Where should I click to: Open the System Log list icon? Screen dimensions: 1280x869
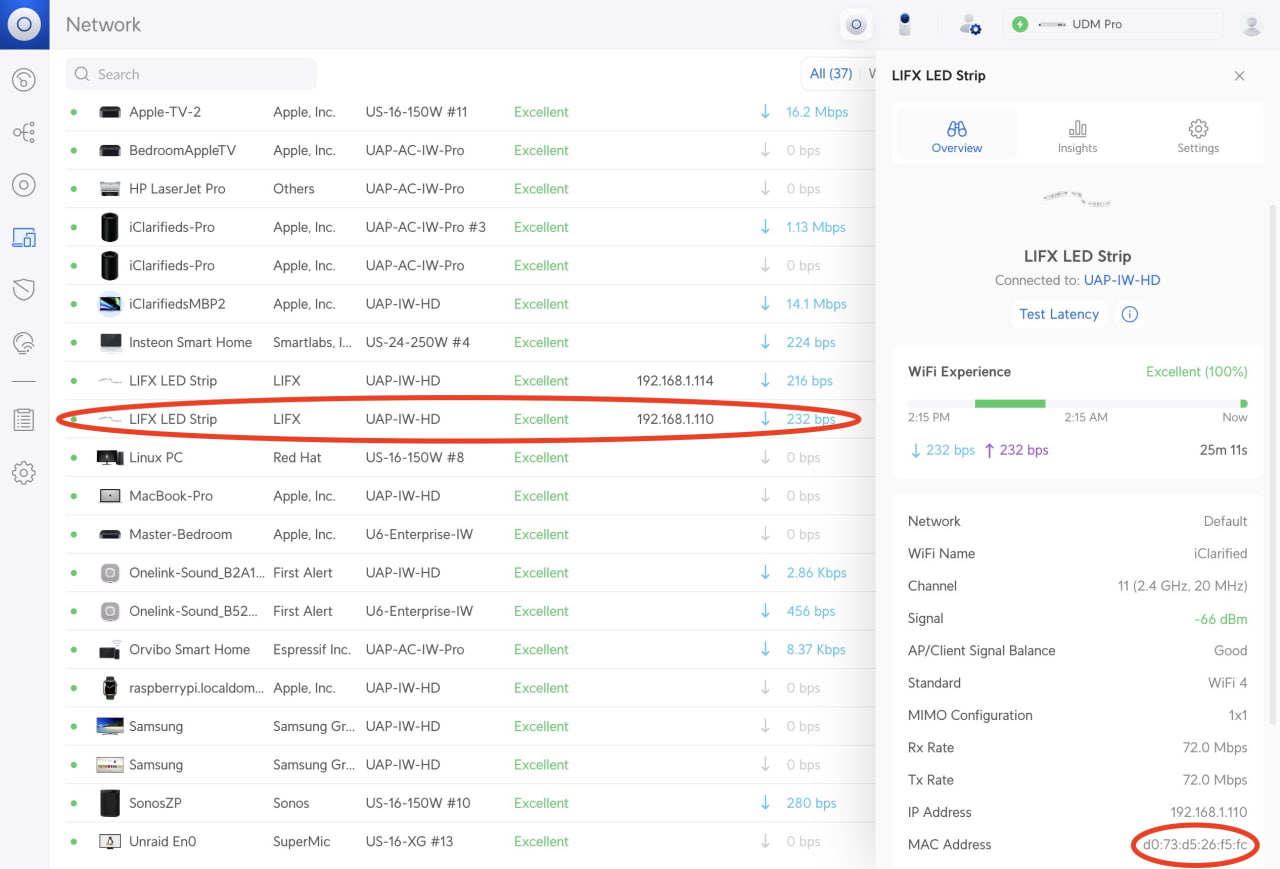pos(24,420)
